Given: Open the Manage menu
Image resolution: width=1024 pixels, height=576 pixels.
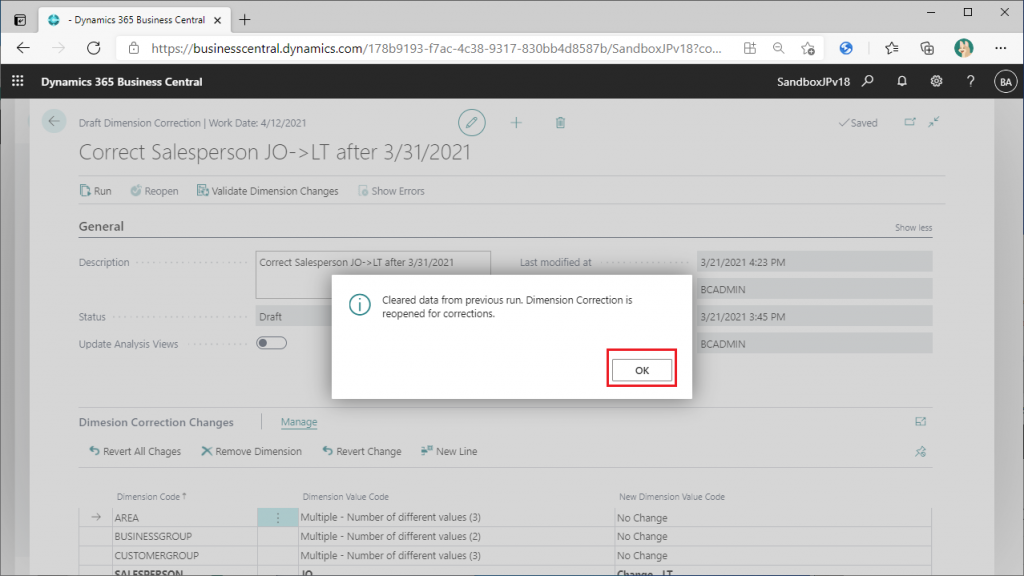Looking at the screenshot, I should pyautogui.click(x=298, y=422).
